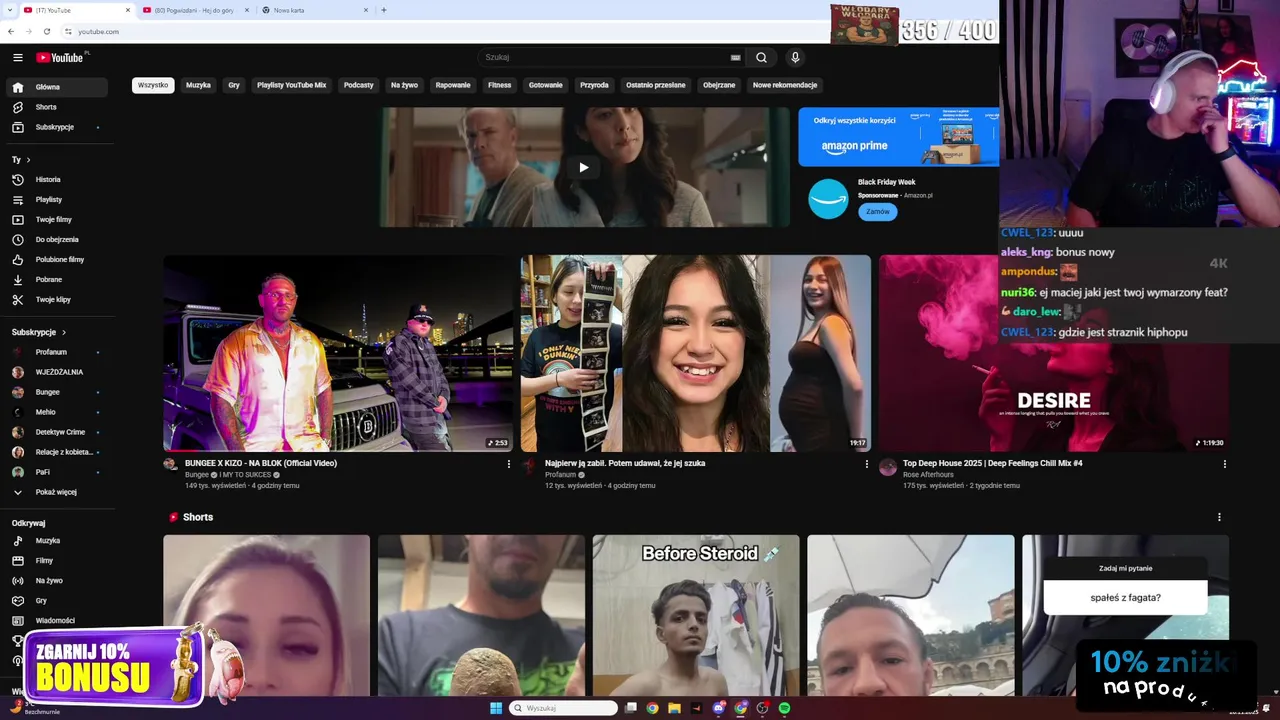Select the Podcasty filter chip
The image size is (1280, 720).
359,85
